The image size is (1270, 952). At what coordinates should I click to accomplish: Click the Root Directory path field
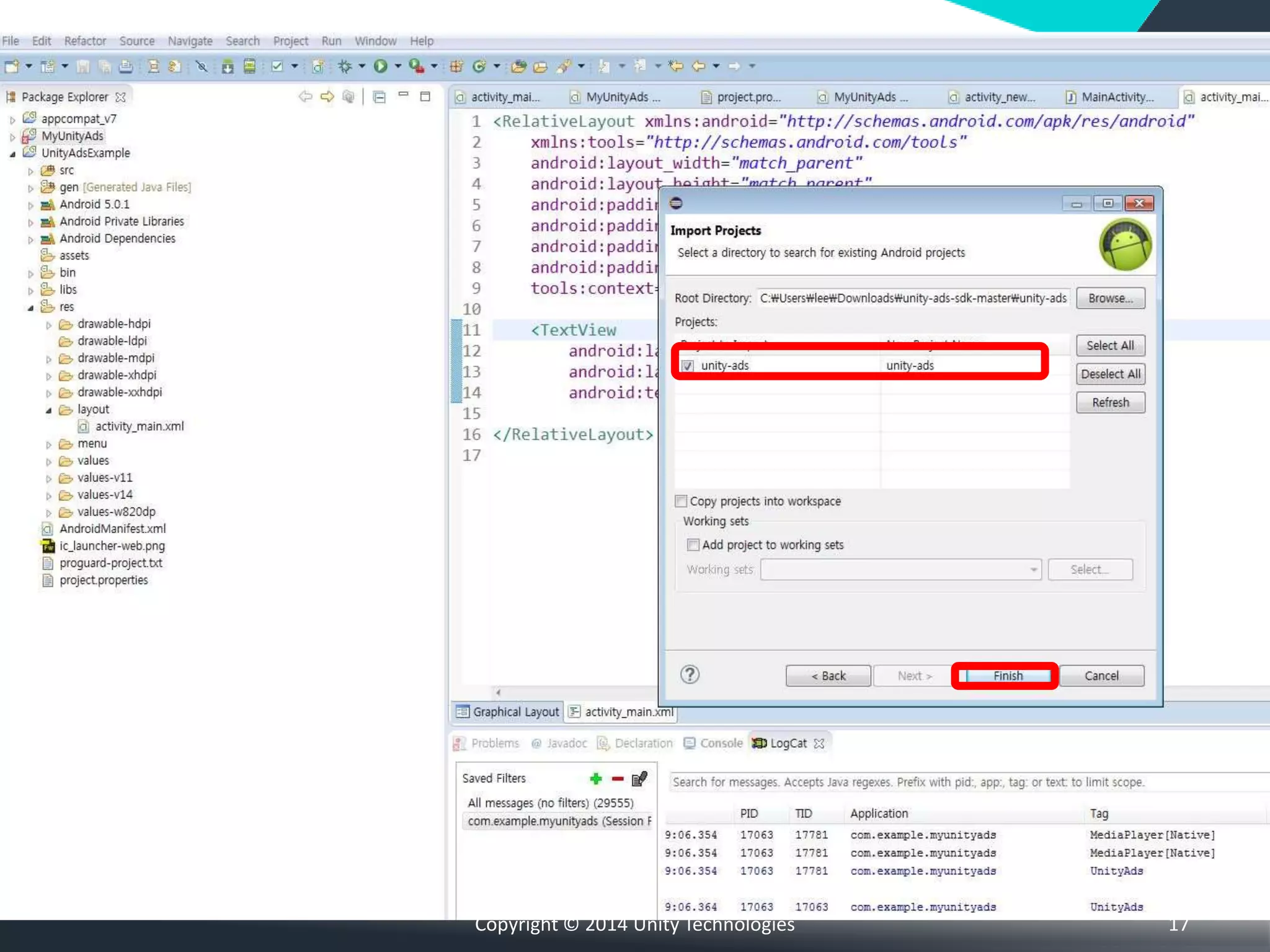(912, 298)
